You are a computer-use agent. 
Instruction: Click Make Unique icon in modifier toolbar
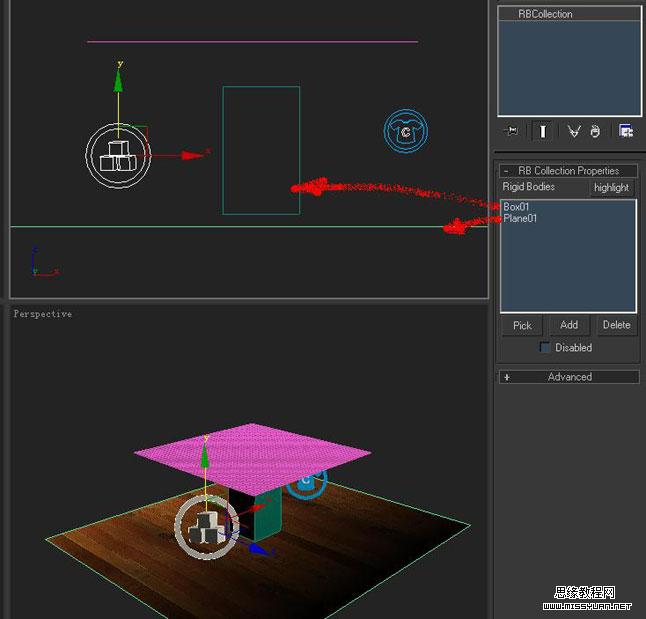pyautogui.click(x=574, y=131)
